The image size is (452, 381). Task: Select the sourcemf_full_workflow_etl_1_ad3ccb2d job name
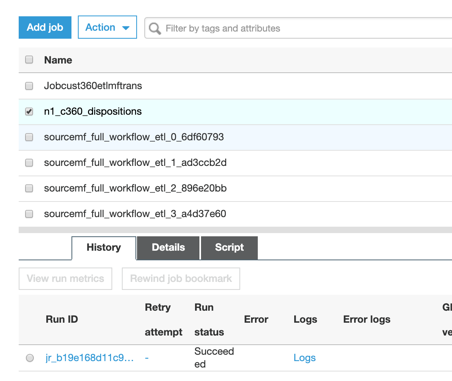pos(135,163)
